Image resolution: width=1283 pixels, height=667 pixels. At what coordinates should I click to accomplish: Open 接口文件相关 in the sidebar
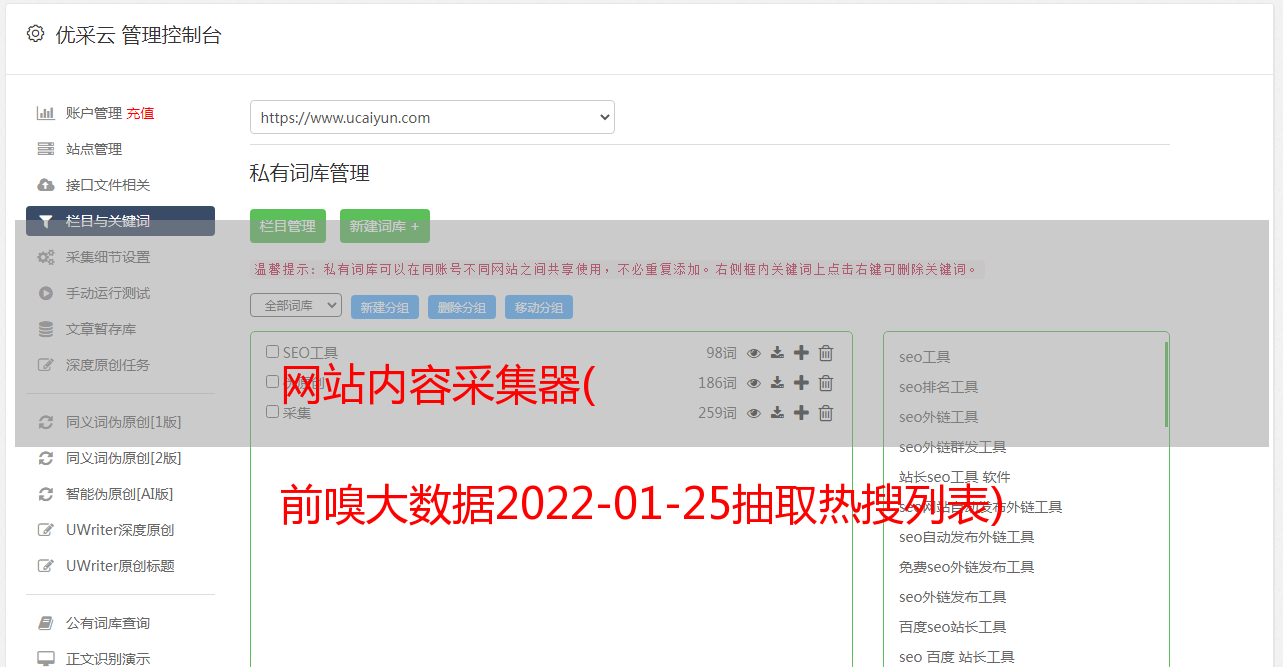pos(108,185)
